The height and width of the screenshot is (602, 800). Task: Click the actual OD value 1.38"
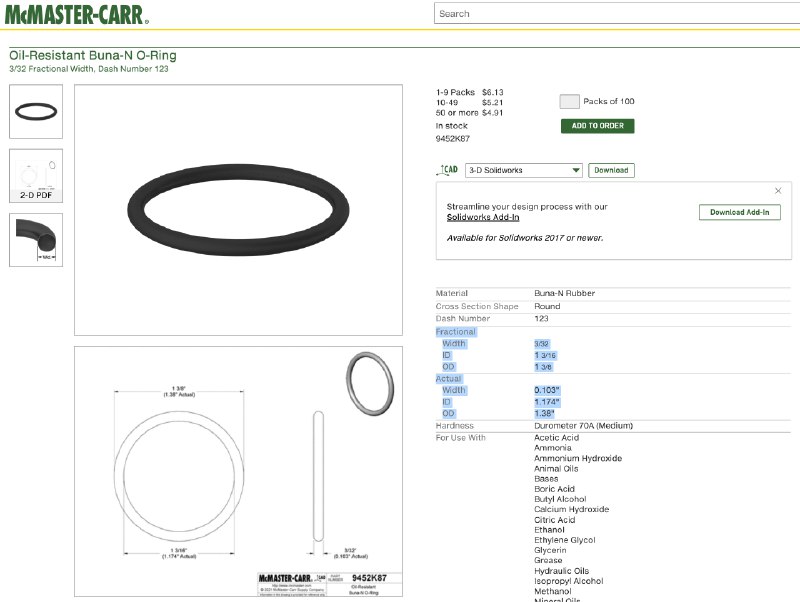[544, 414]
